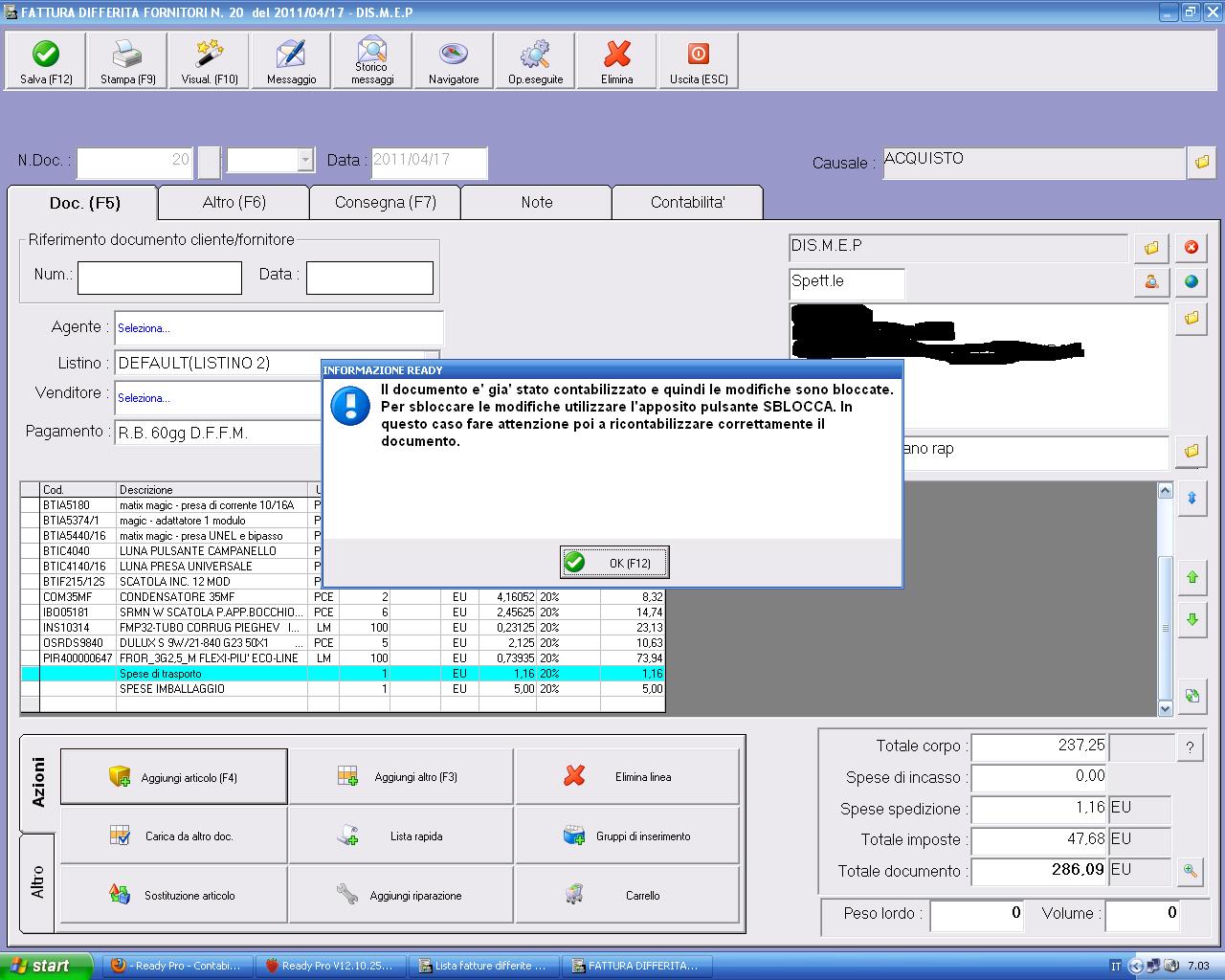Click Elimina linea button
The width and height of the screenshot is (1225, 980).
point(628,776)
